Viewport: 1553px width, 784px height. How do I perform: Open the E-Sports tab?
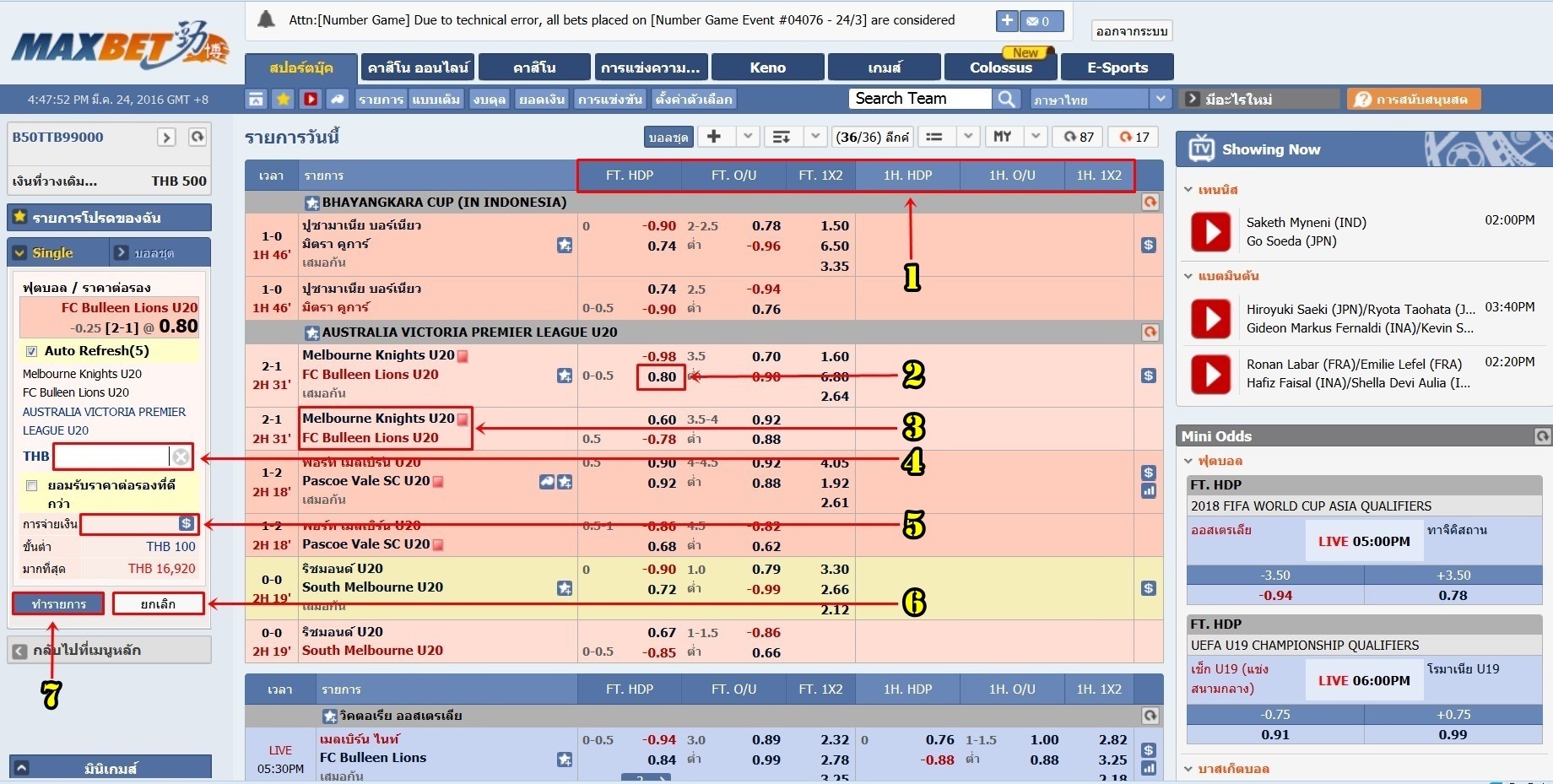(1117, 68)
